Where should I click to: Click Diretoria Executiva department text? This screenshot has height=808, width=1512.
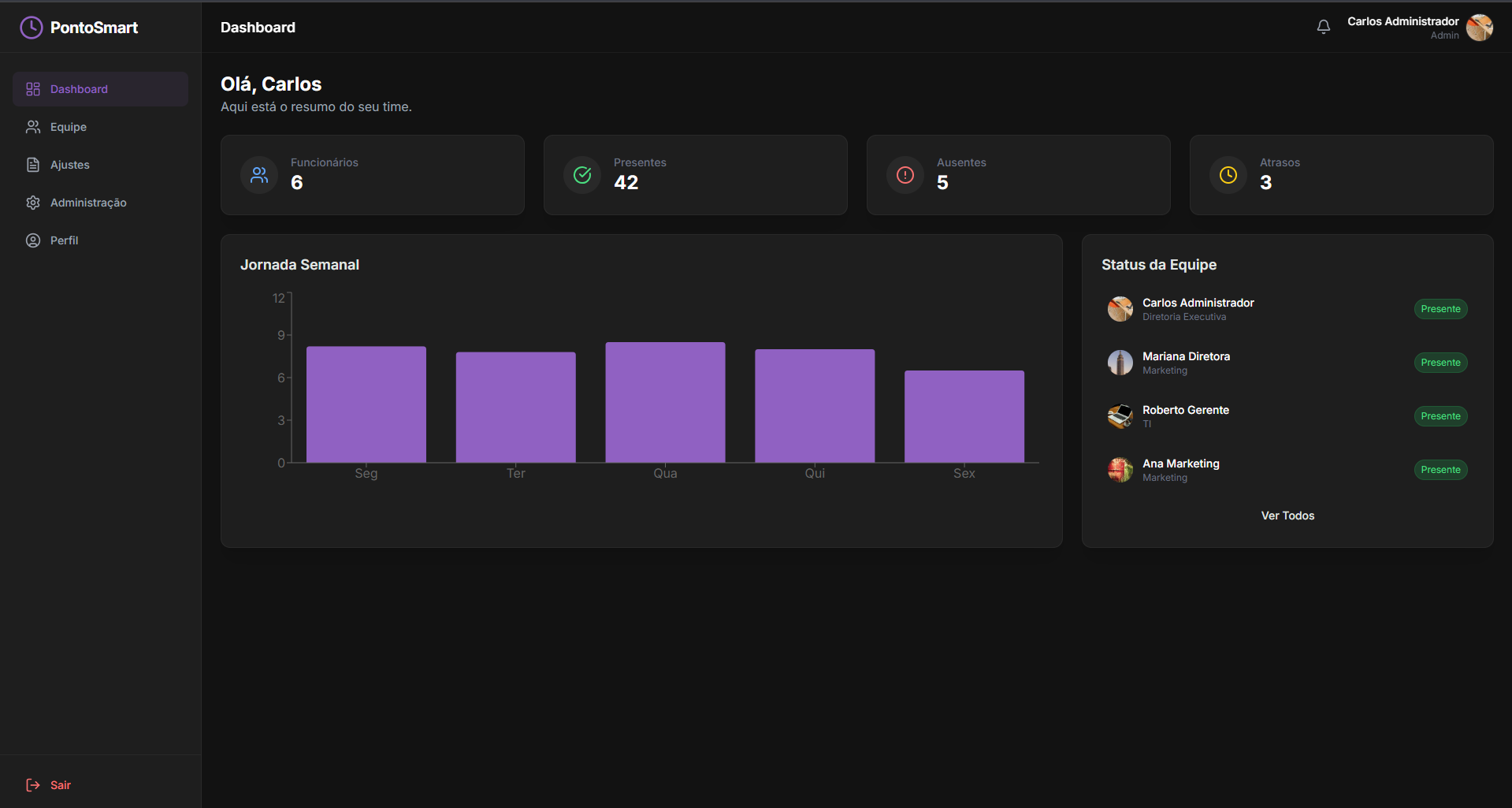tap(1184, 317)
